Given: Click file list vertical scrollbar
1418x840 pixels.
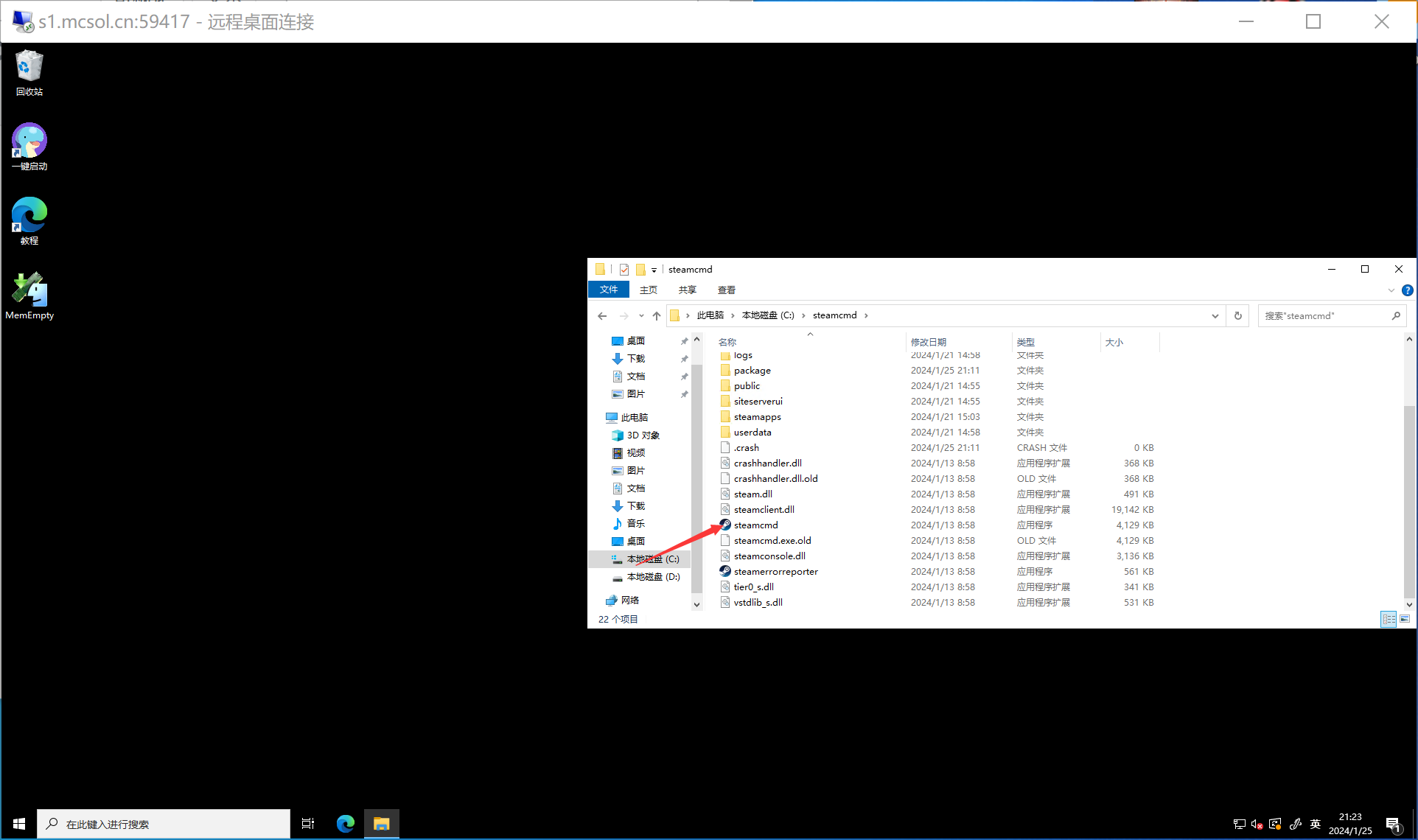Looking at the screenshot, I should [x=1409, y=501].
